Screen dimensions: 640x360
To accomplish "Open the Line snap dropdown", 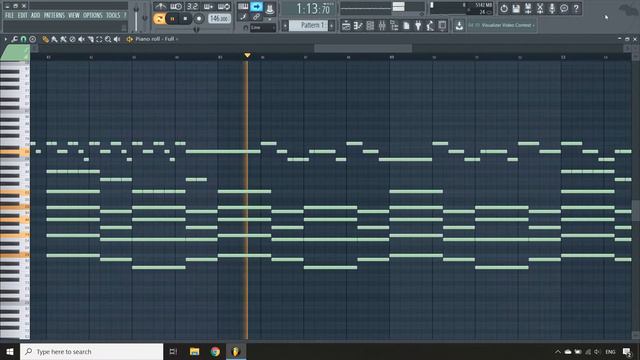I will 262,28.
